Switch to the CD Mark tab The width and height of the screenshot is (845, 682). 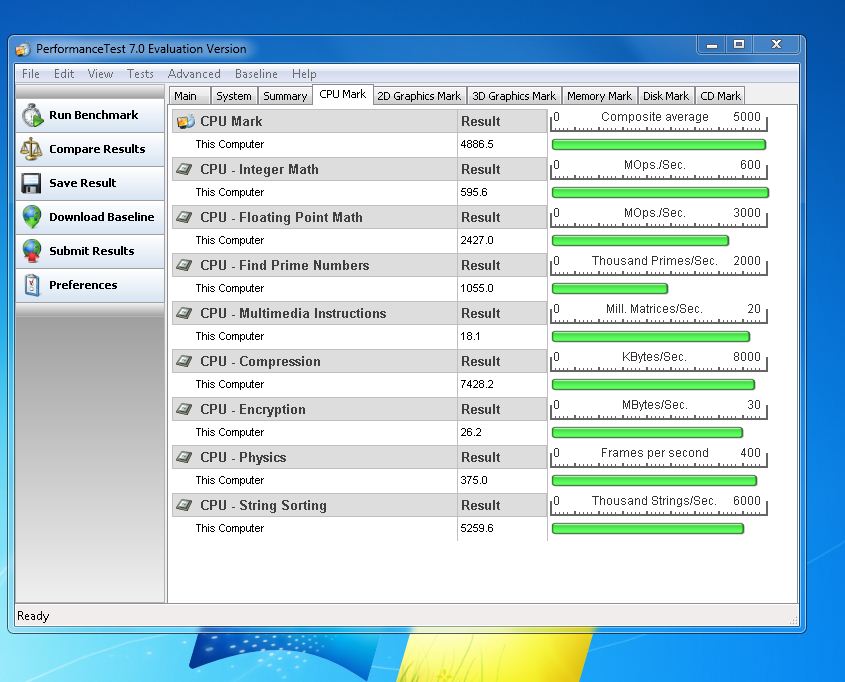721,96
